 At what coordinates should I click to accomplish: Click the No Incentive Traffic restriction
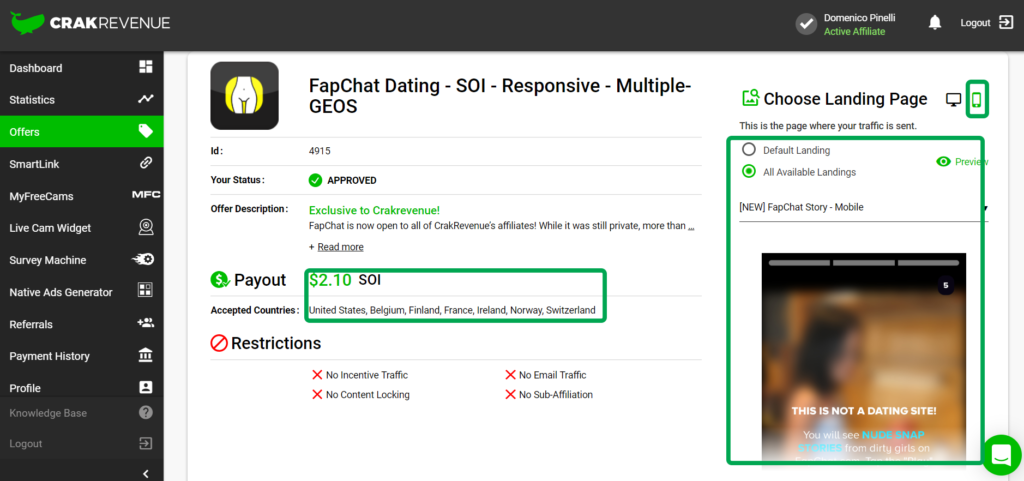click(360, 375)
